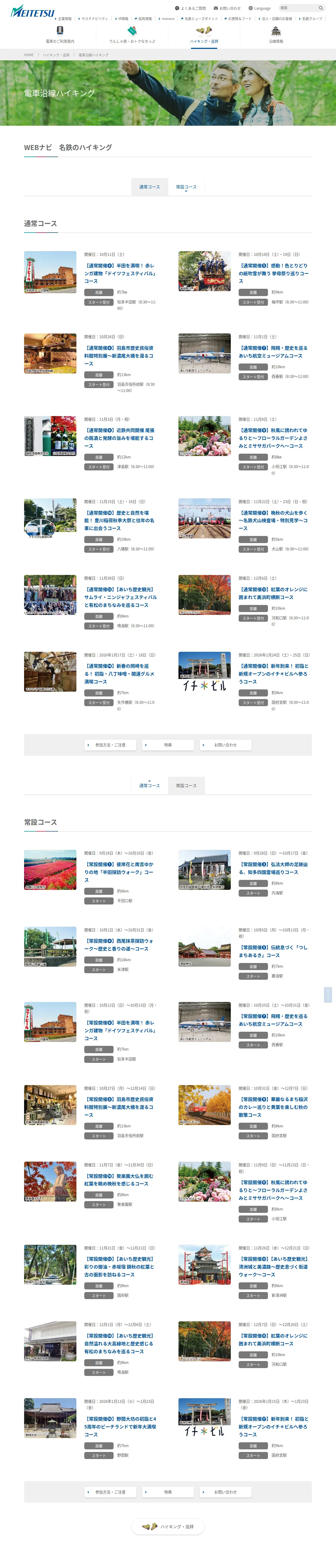Open 参加方法・ご注意 button at page bottom
The width and height of the screenshot is (336, 1568).
pos(110,1492)
